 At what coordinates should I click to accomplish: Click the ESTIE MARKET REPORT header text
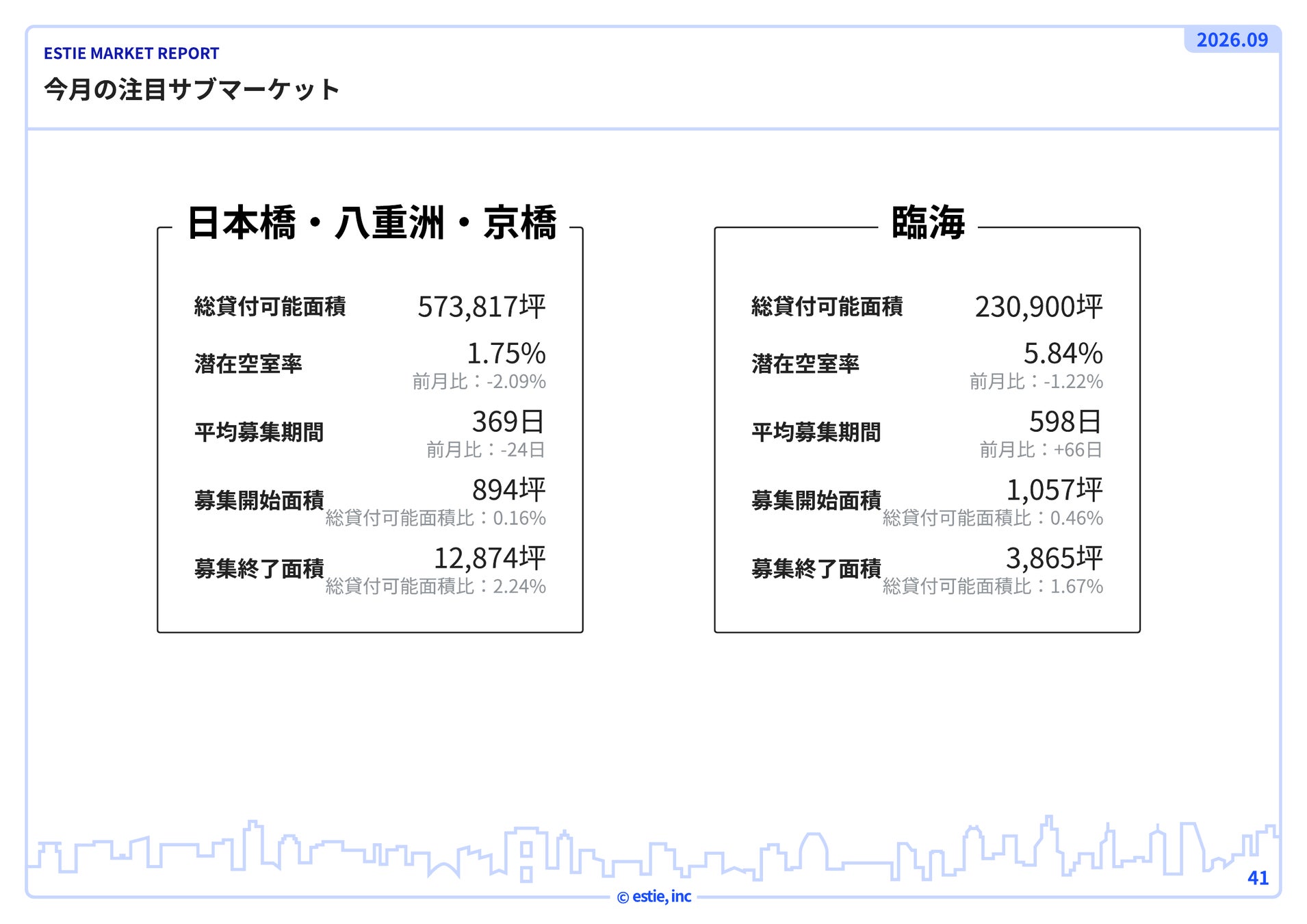[131, 53]
